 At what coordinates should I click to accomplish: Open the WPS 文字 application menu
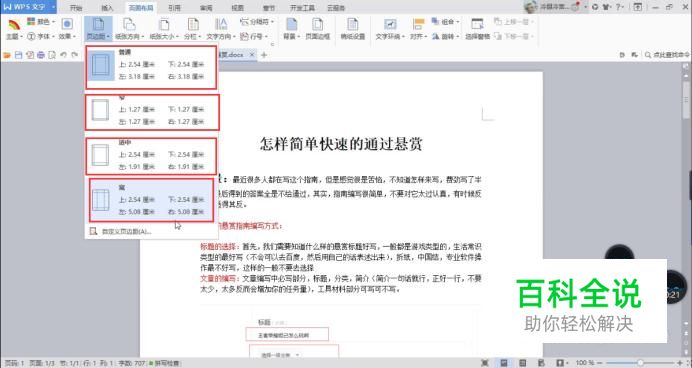[x=29, y=7]
